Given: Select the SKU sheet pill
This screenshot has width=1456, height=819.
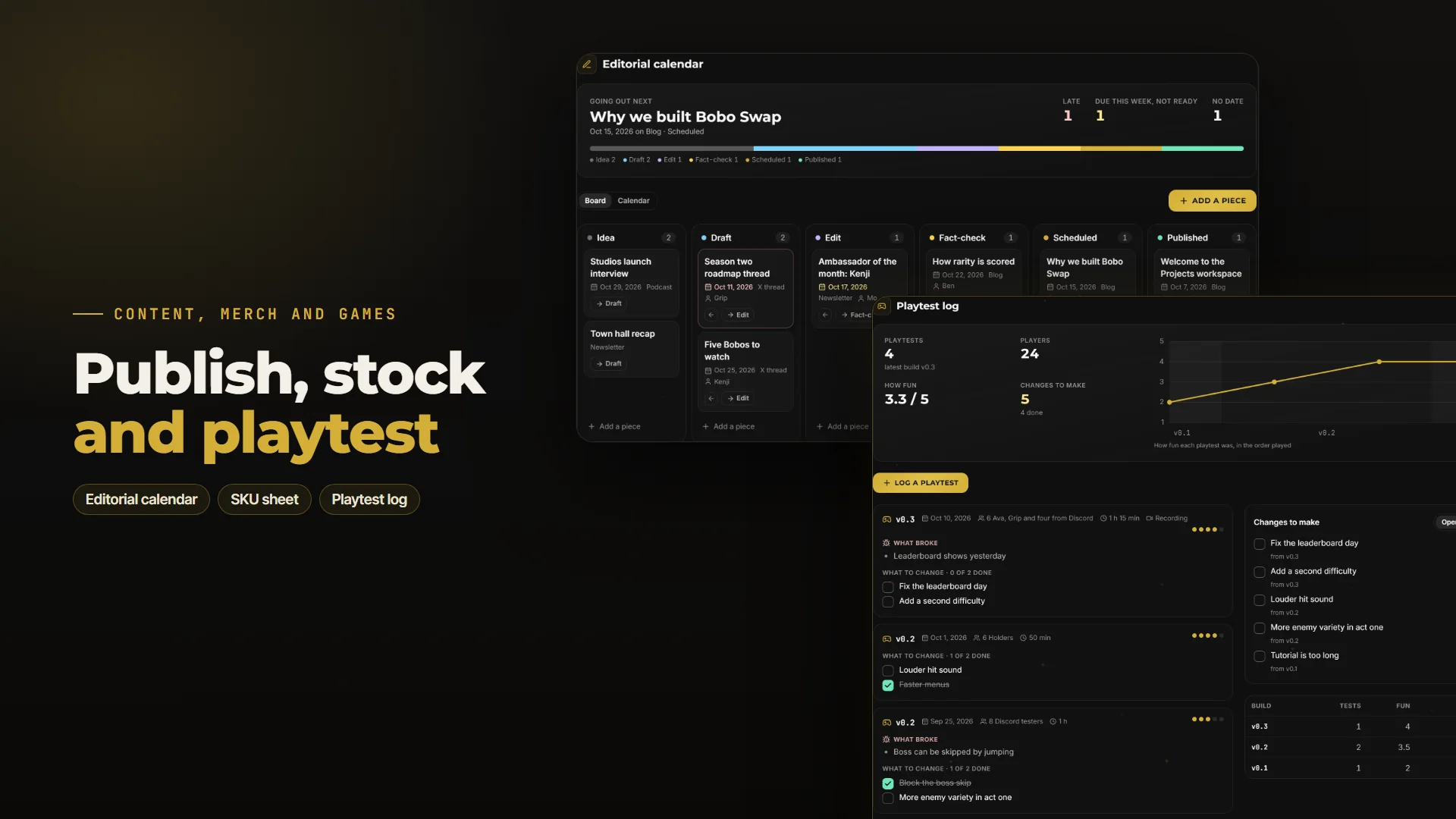Looking at the screenshot, I should click(265, 500).
